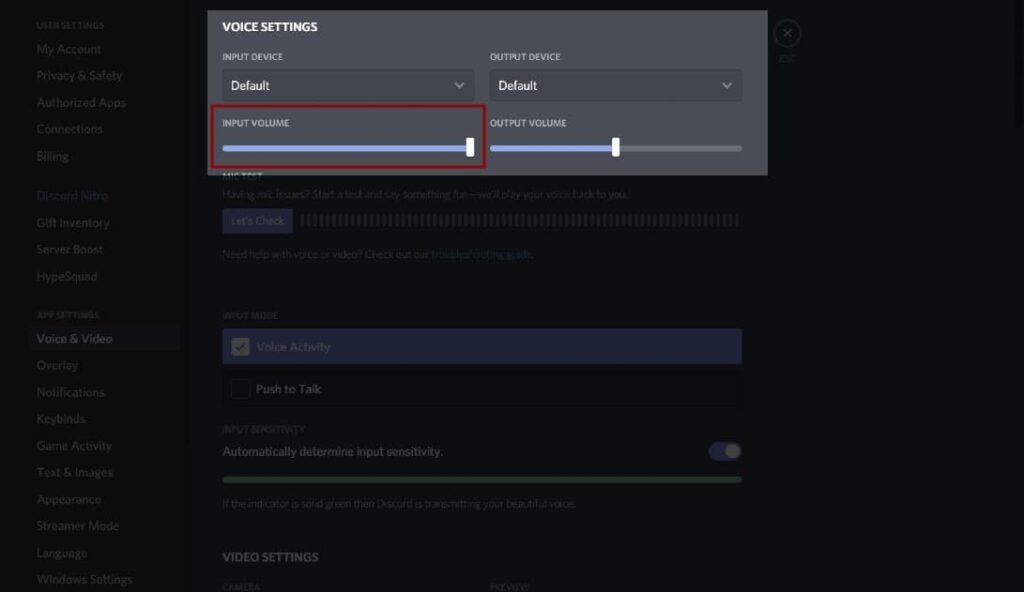Screen dimensions: 1024x592
Task: Select Discord Nitro in sidebar
Action: pyautogui.click(x=72, y=196)
